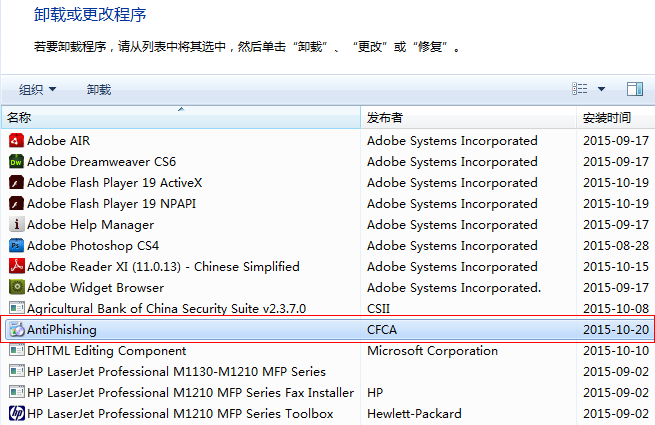Screen dimensions: 655x425
Task: Toggle the preview pane button
Action: [x=635, y=89]
